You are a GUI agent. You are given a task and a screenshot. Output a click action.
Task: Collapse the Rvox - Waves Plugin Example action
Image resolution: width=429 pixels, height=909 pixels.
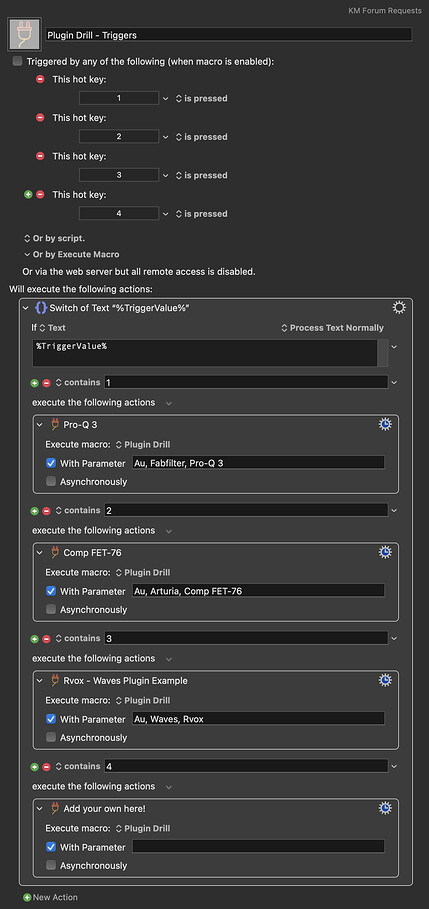point(40,681)
